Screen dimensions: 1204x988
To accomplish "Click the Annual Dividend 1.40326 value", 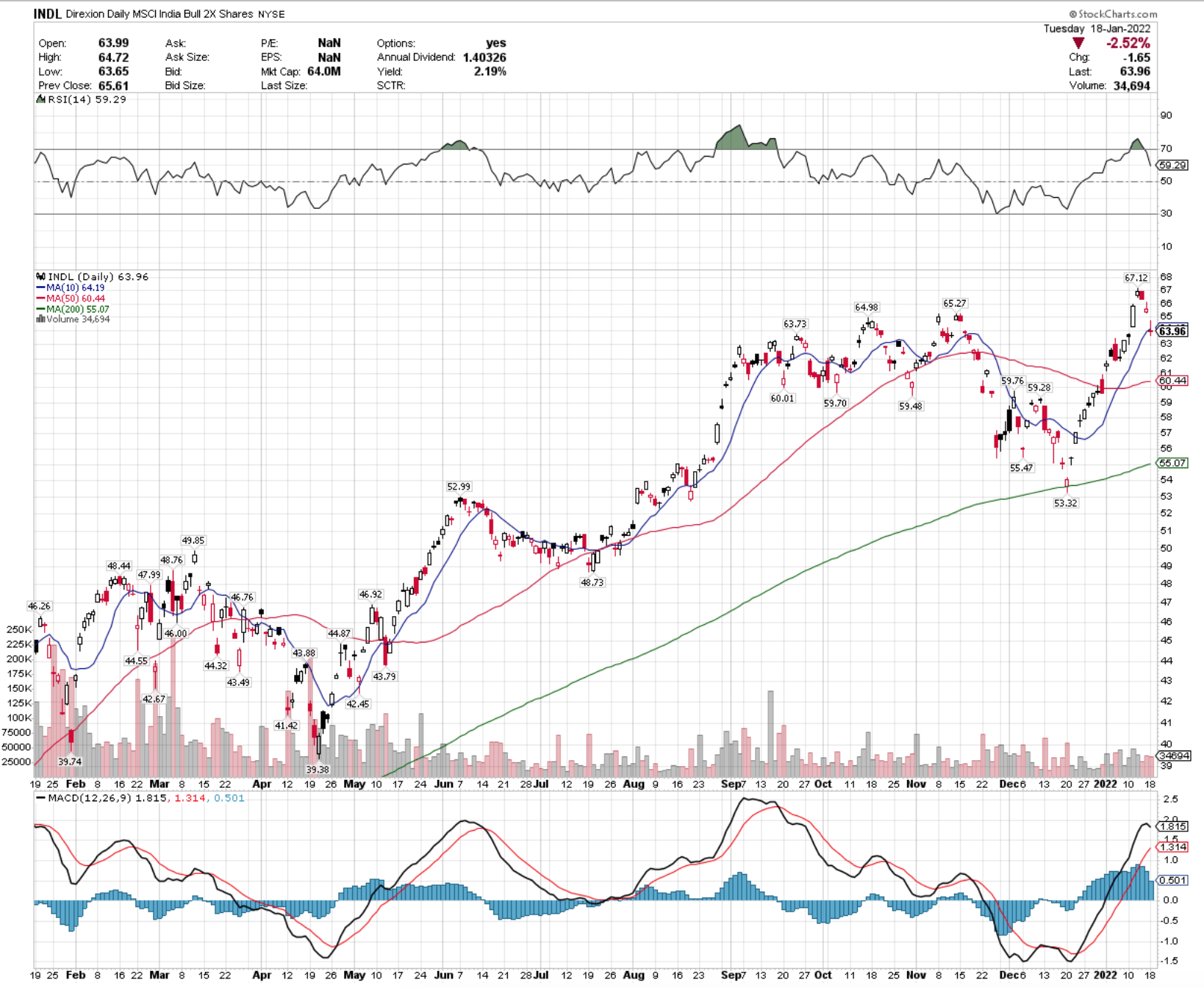I will point(484,57).
